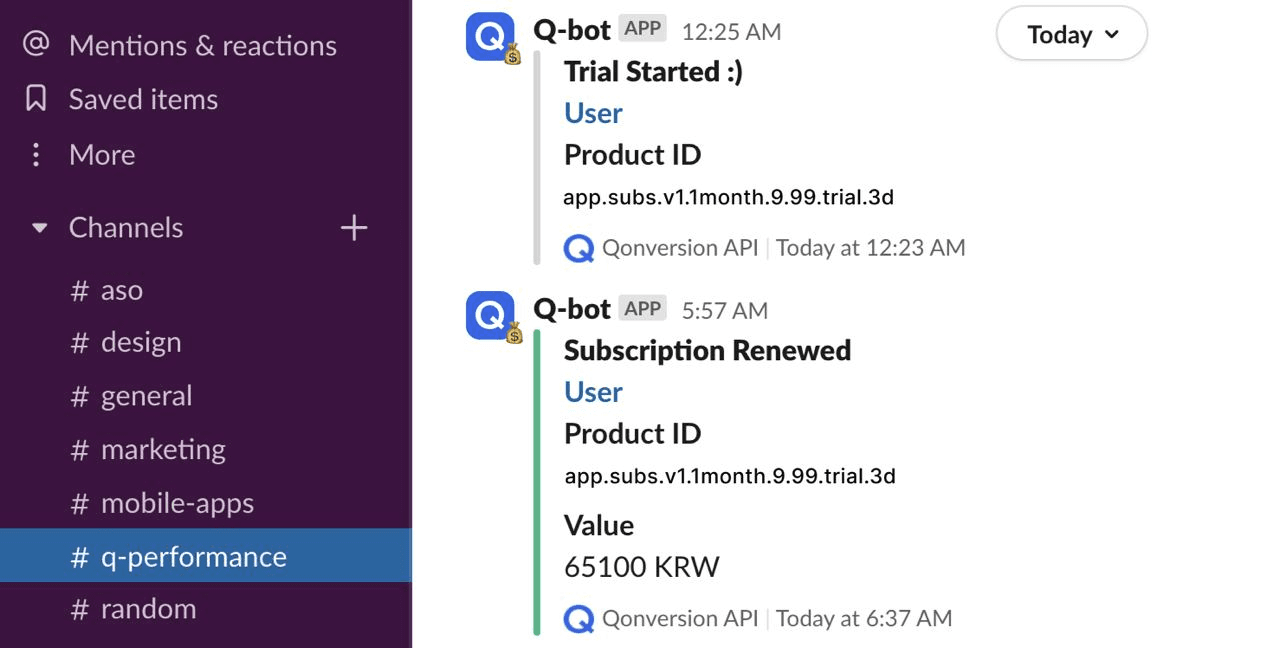Open the #mobile-apps channel
This screenshot has height=648, width=1280.
176,503
